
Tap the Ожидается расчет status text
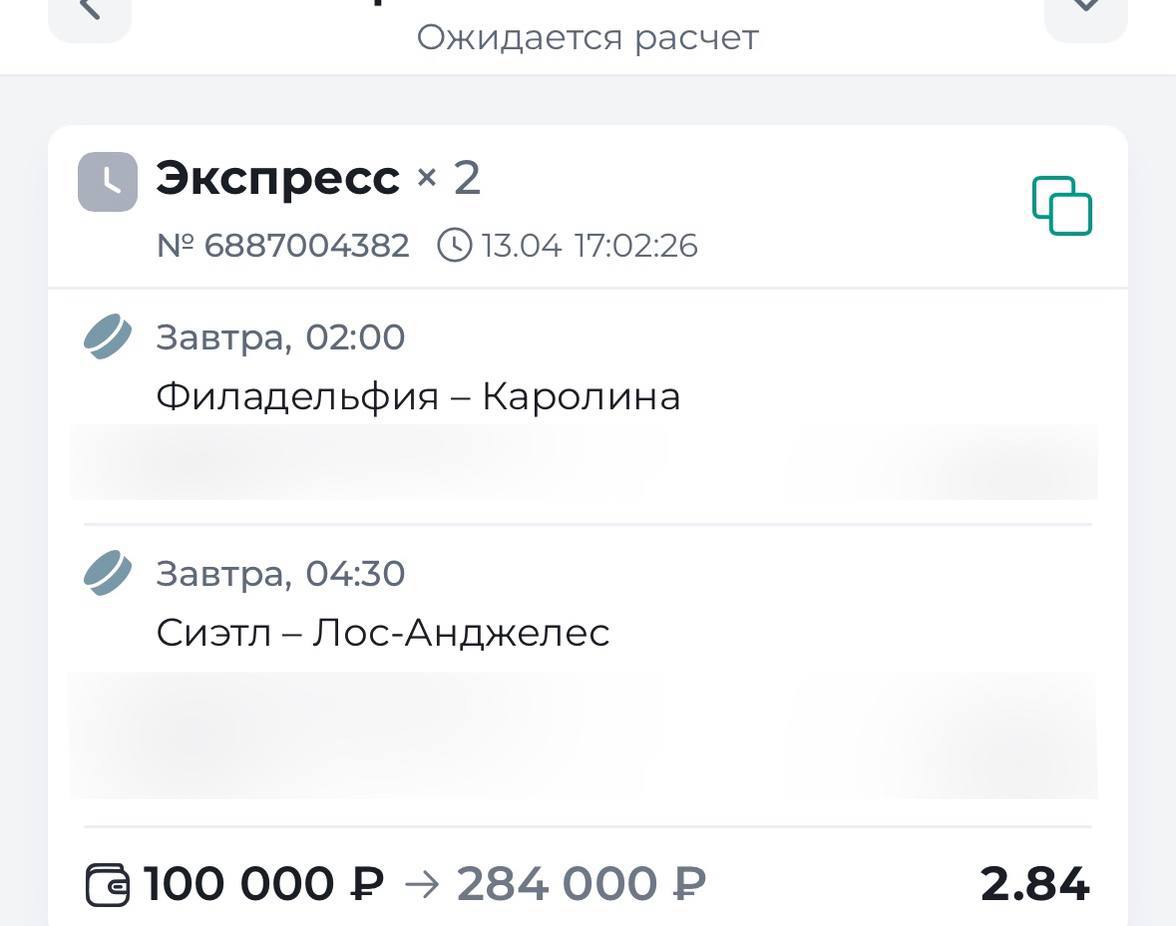tap(588, 38)
